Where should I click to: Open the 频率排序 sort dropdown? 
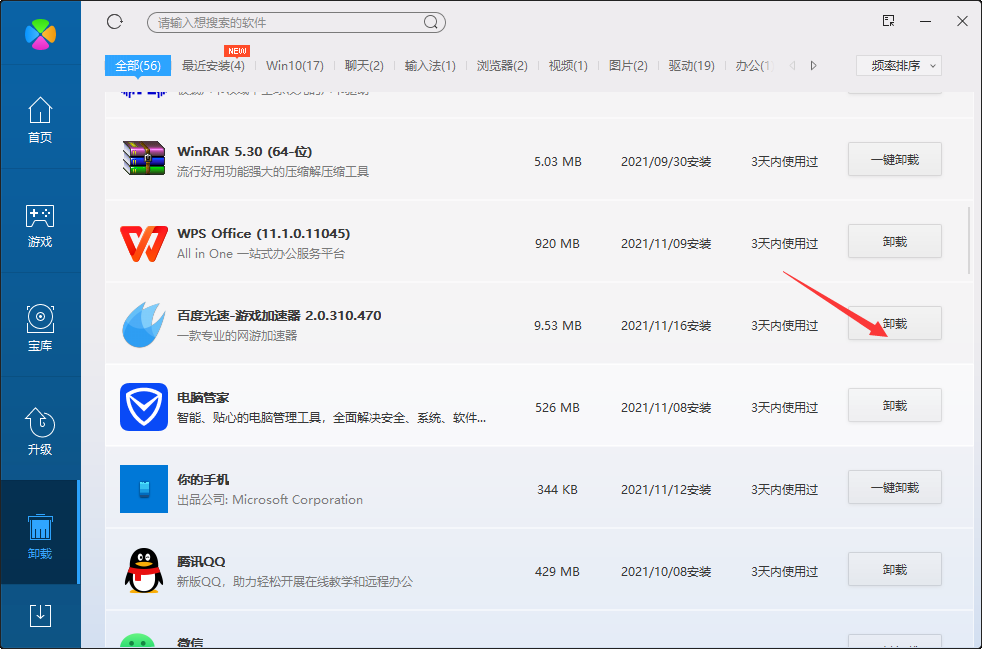click(x=899, y=66)
